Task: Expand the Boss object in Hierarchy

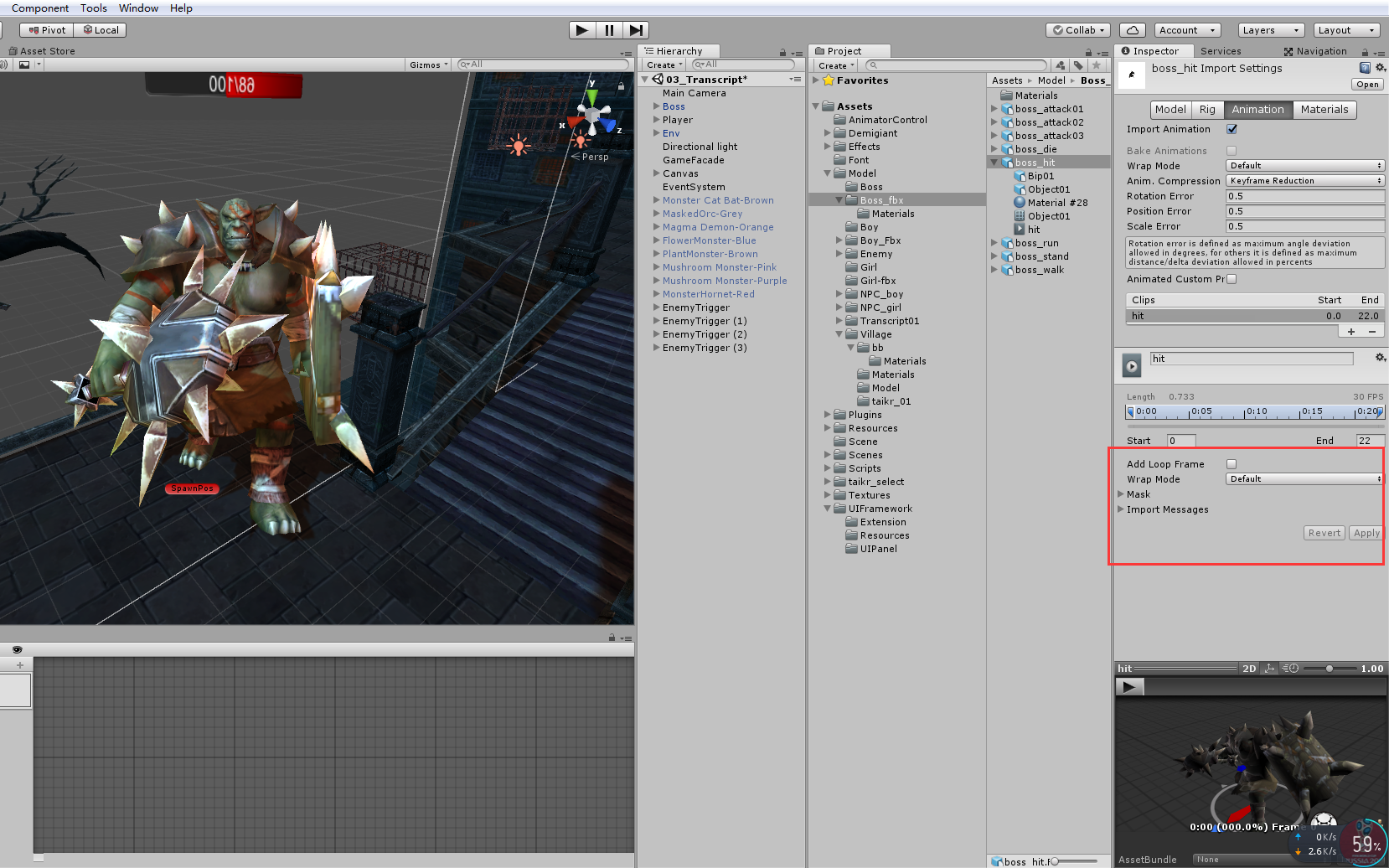Action: point(657,106)
